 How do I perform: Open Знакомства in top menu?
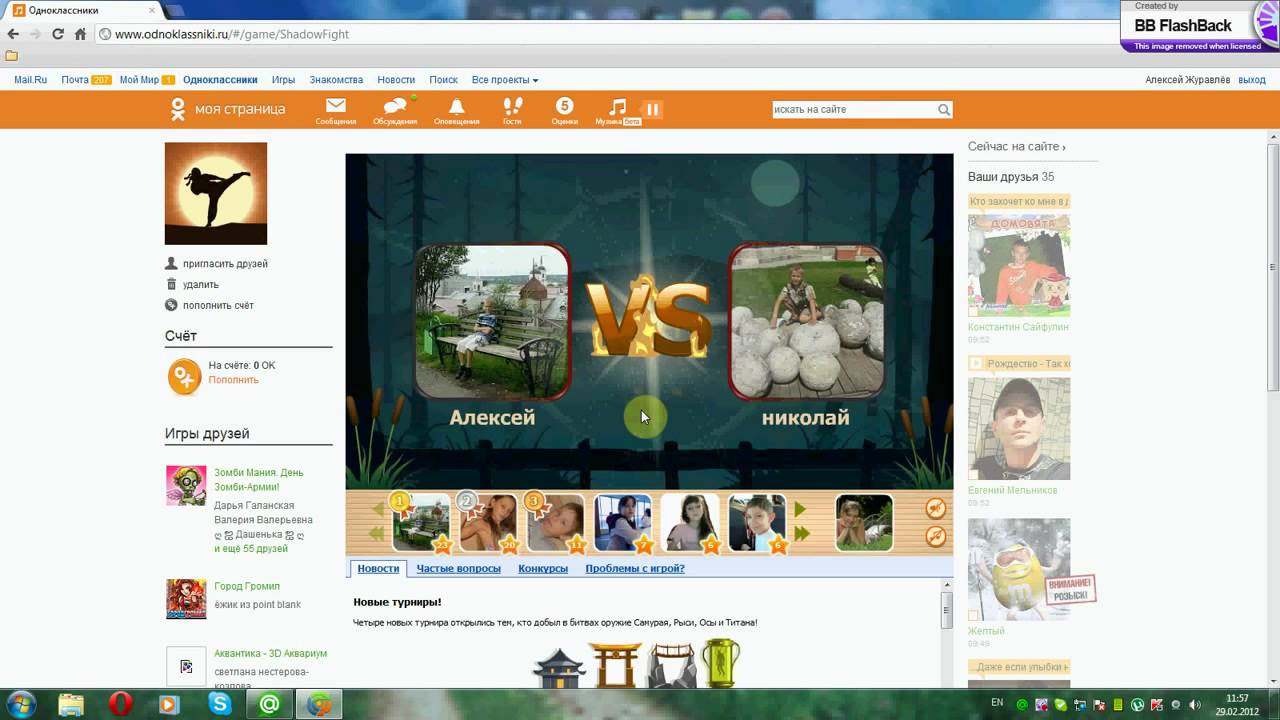click(336, 80)
